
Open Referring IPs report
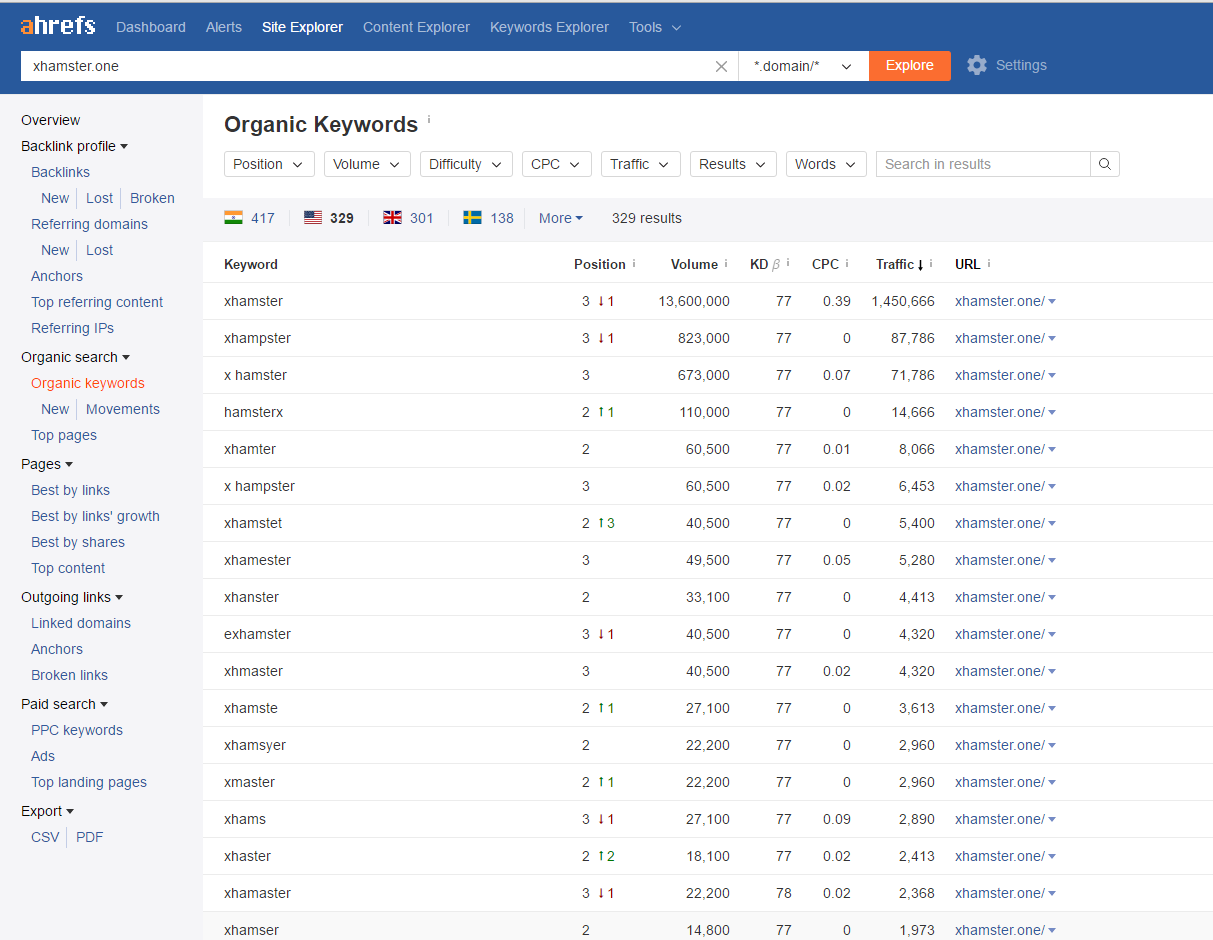tap(72, 328)
